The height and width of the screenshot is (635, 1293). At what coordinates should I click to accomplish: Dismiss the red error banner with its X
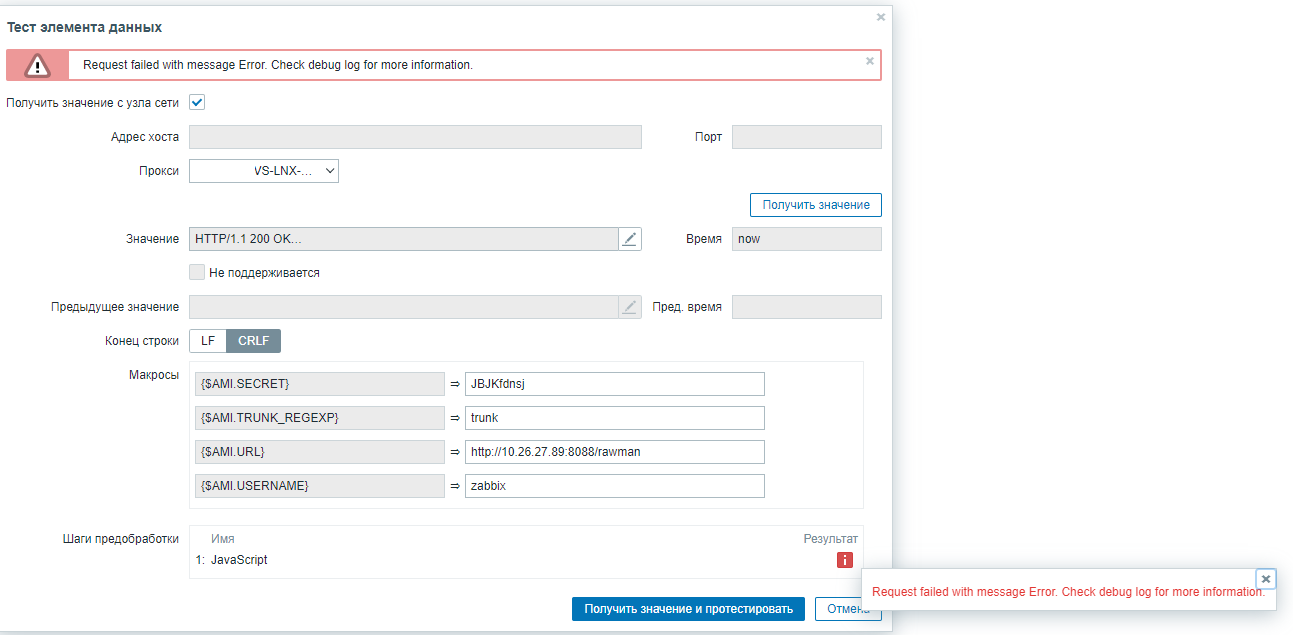point(870,61)
